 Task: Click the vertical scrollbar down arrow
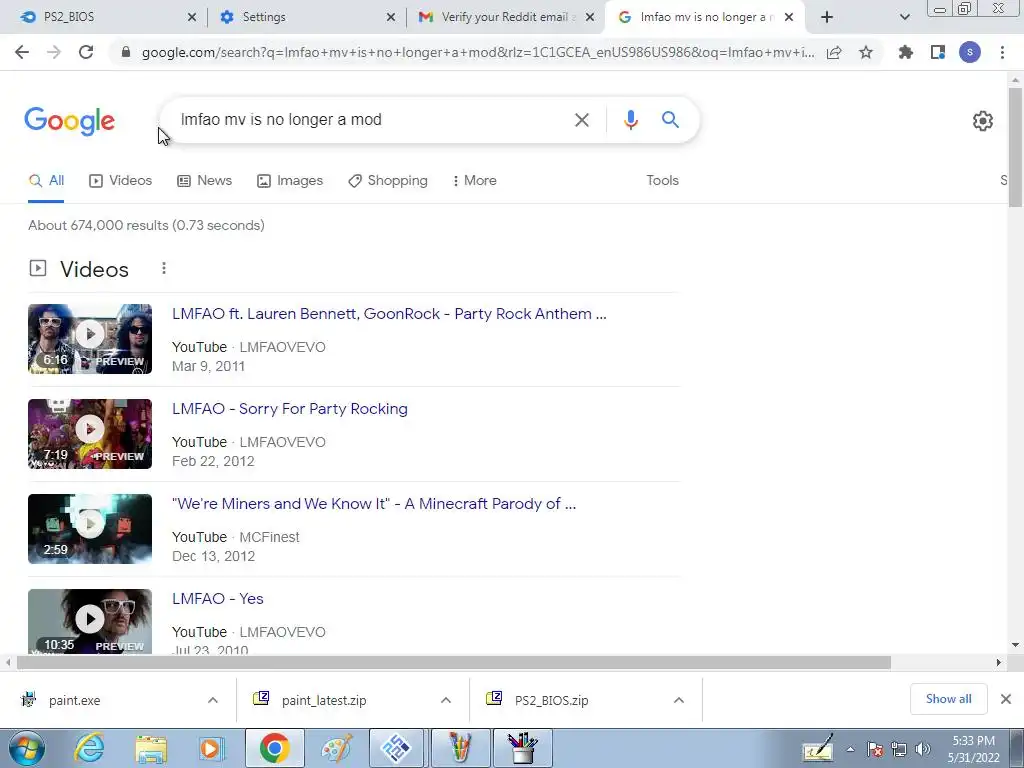pos(1016,645)
